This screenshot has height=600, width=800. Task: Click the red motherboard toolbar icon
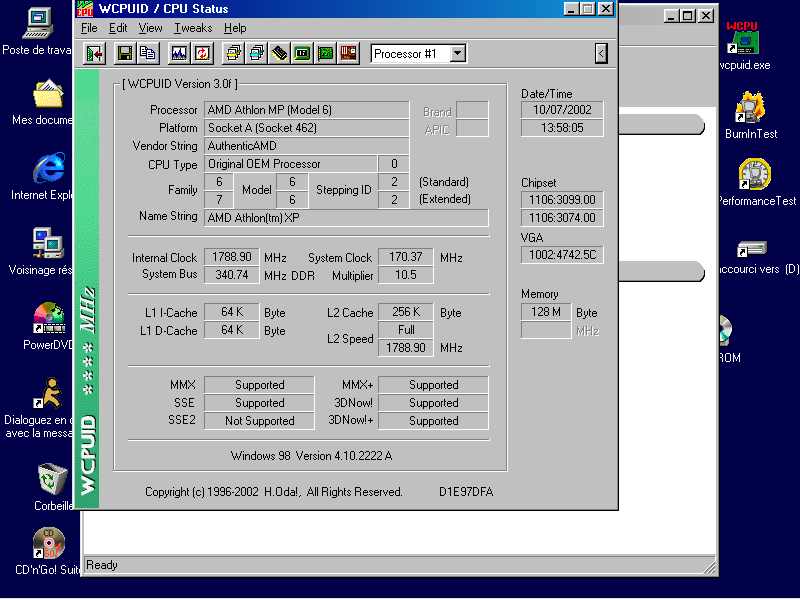click(x=348, y=53)
